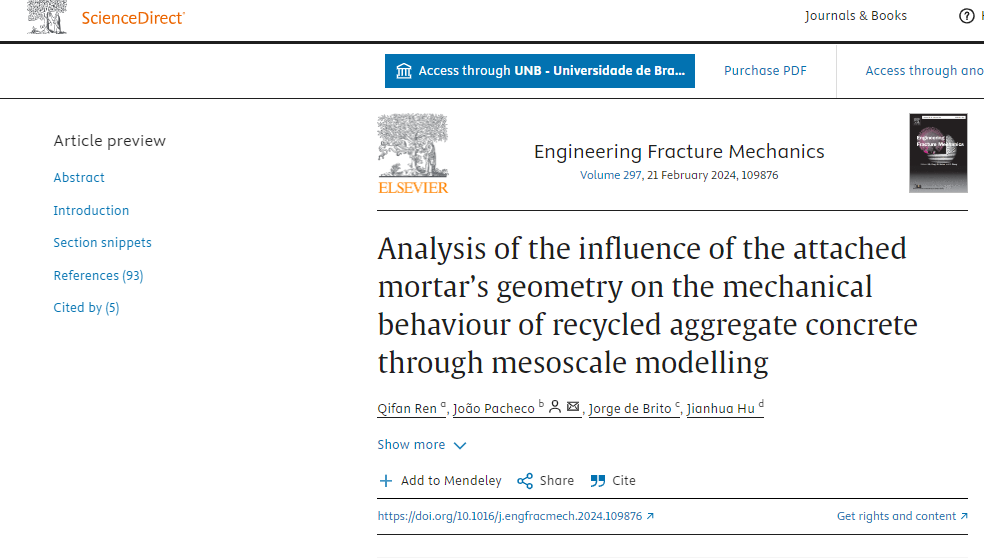This screenshot has width=984, height=558.
Task: Open the Cited by (5) section
Action: click(86, 308)
